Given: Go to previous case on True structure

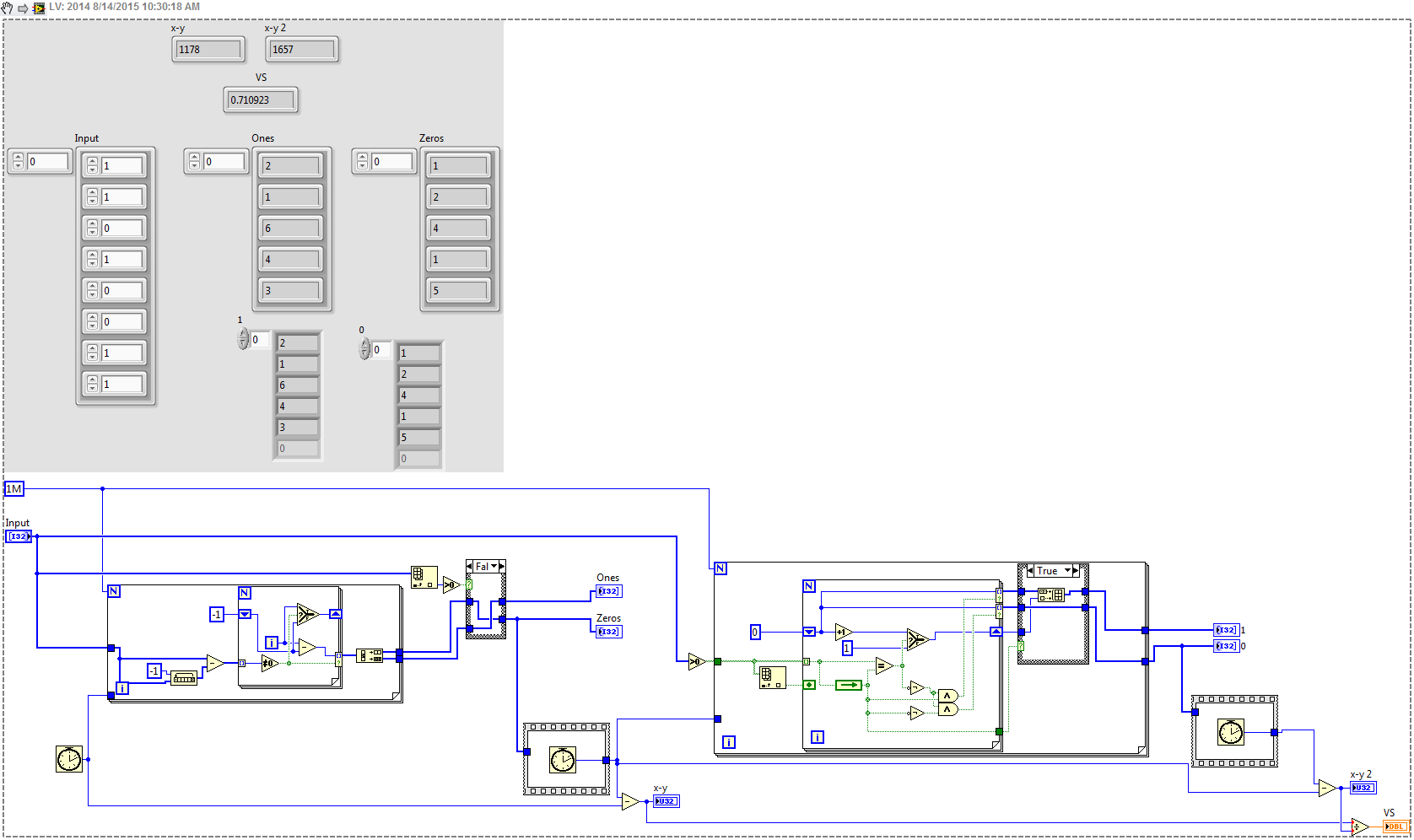Looking at the screenshot, I should tap(1030, 571).
